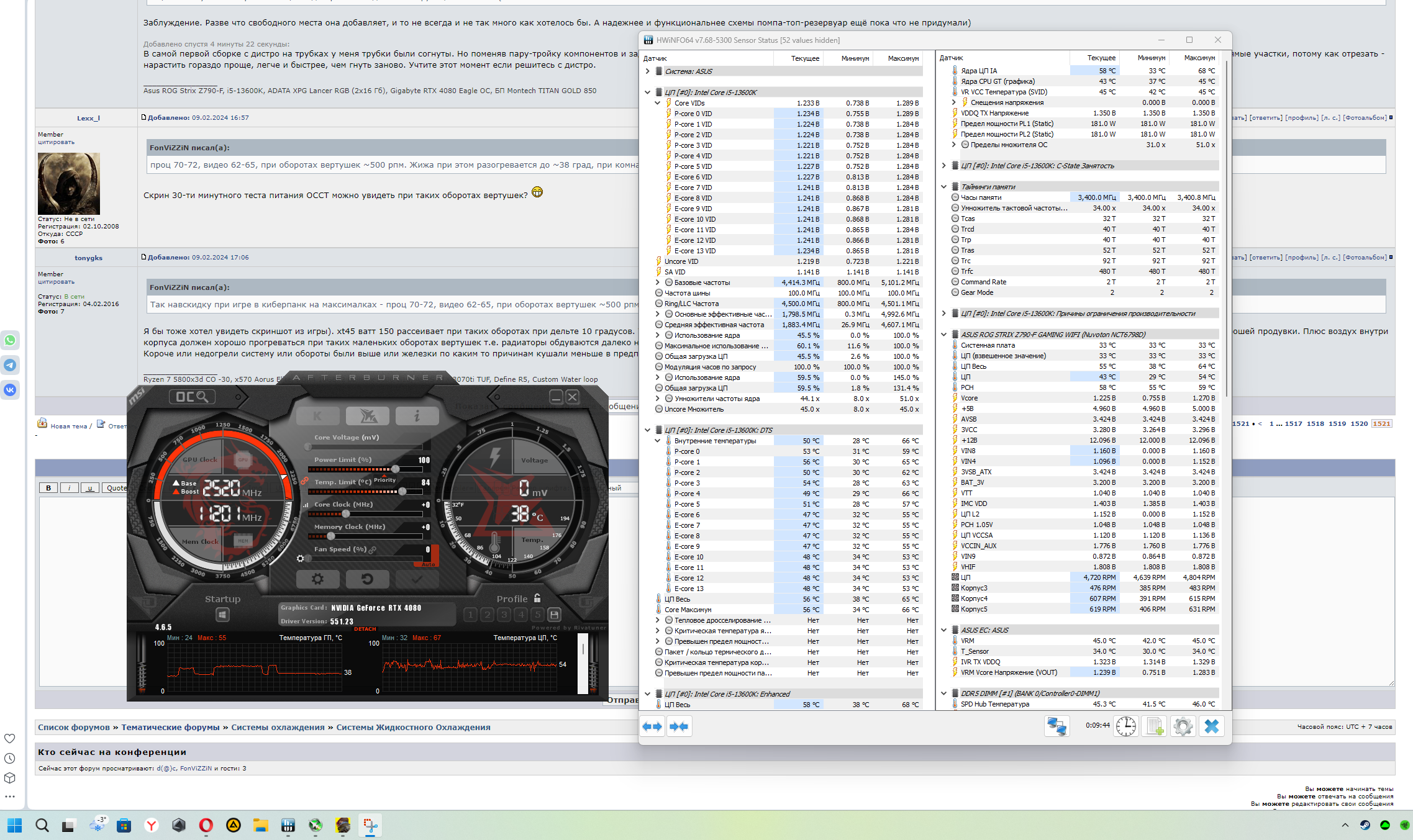Open Системы охлаждения breadcrumb link
The image size is (1413, 840).
[278, 727]
